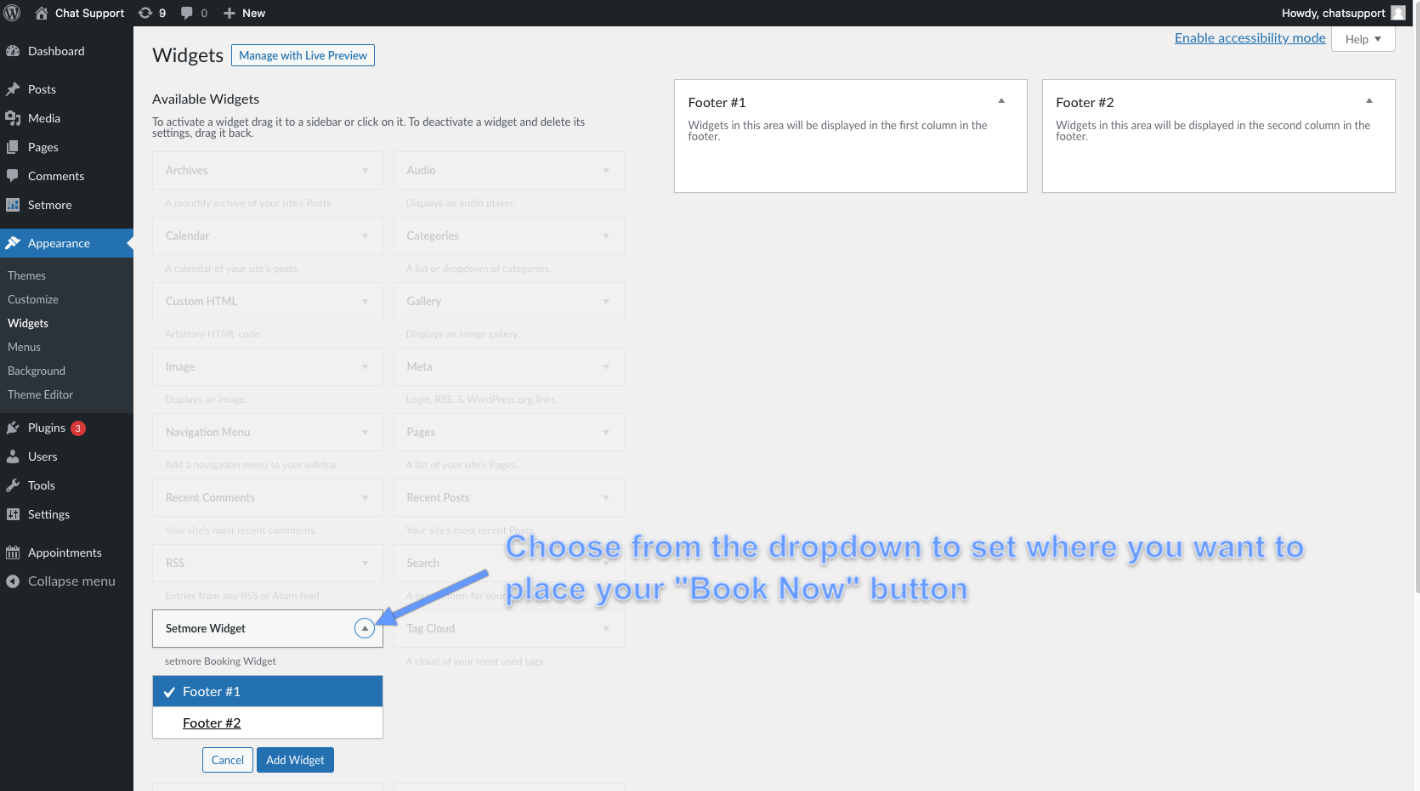Viewport: 1420px width, 791px height.
Task: Click Enable accessibility mode link
Action: [x=1250, y=38]
